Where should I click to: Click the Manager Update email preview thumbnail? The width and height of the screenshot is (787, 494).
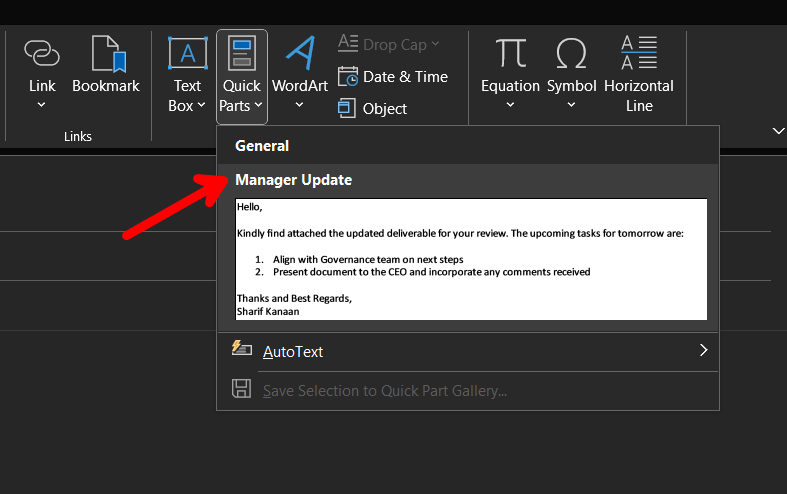471,259
